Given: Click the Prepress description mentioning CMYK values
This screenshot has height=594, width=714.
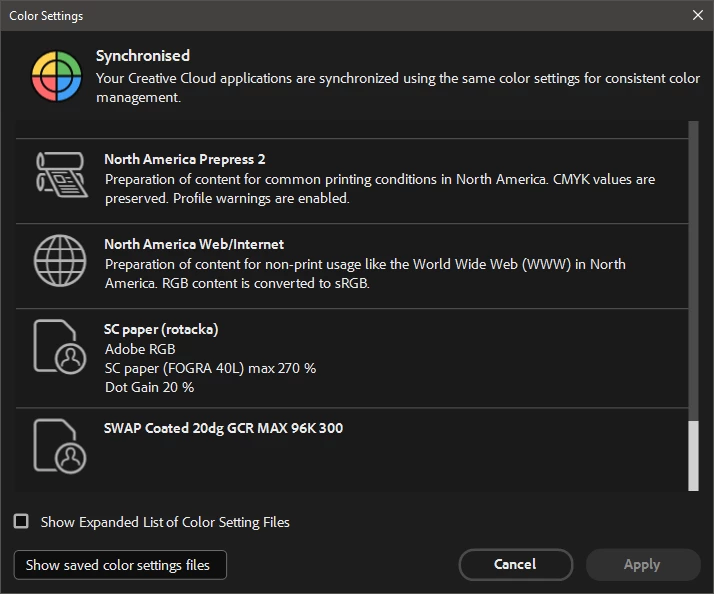Looking at the screenshot, I should [380, 189].
